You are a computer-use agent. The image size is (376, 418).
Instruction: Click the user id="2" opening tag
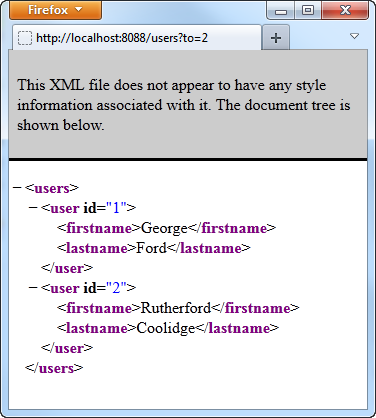click(88, 288)
